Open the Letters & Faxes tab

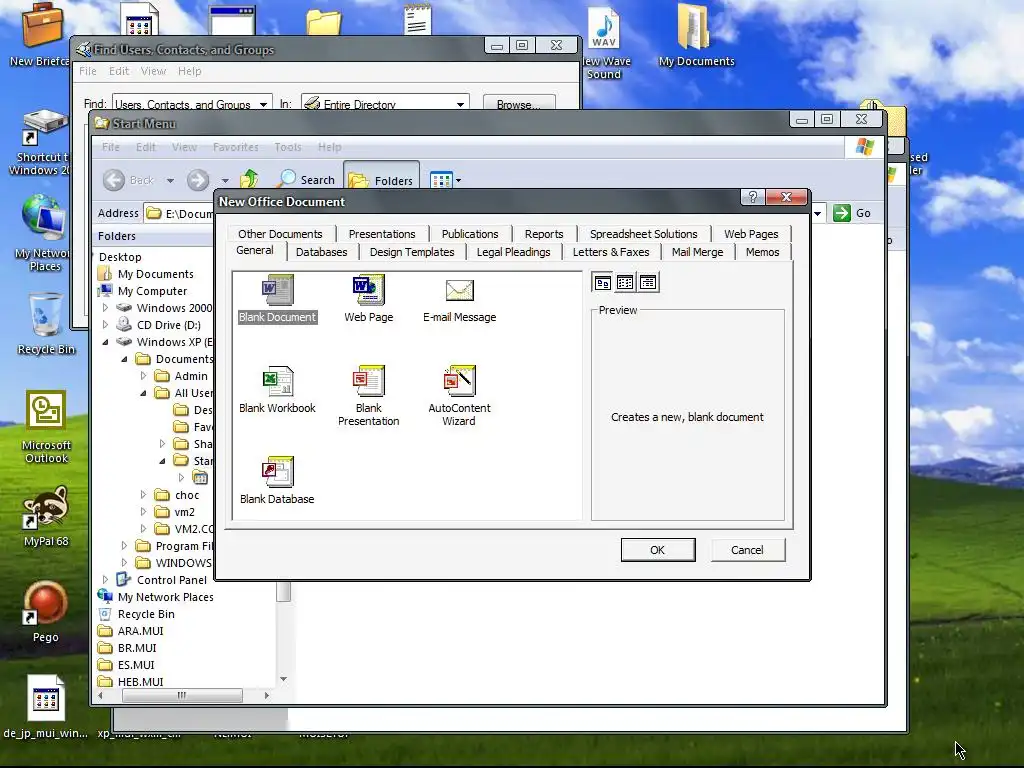coord(611,252)
